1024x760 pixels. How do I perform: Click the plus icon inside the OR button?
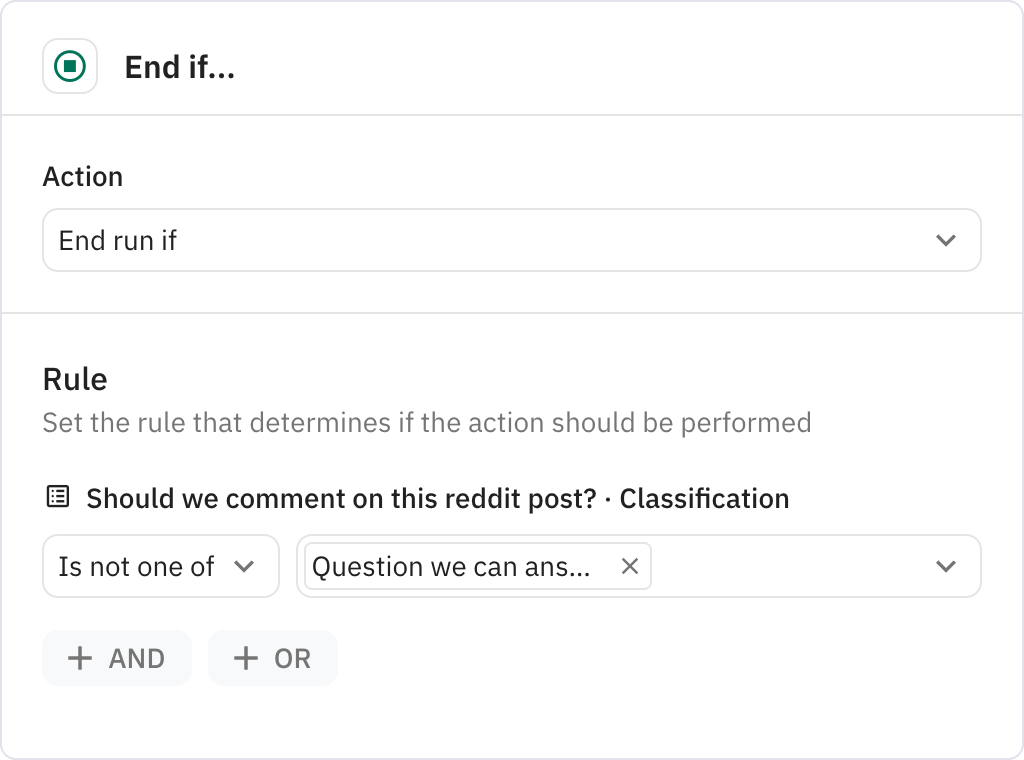tap(246, 658)
